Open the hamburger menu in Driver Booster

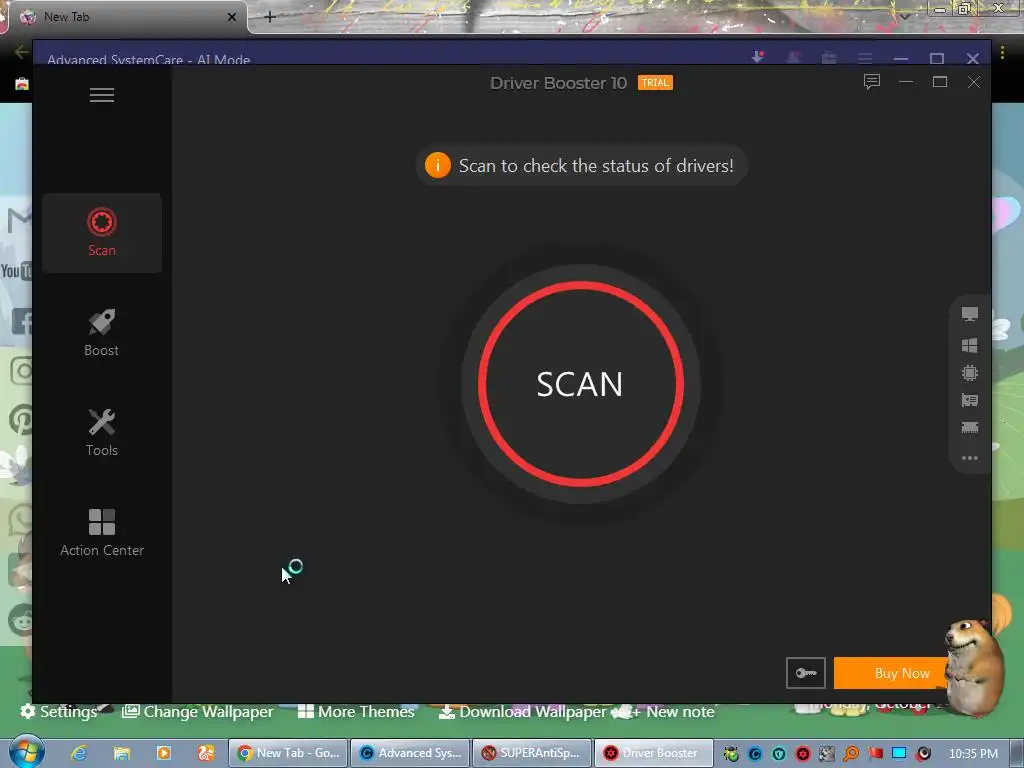pyautogui.click(x=102, y=95)
